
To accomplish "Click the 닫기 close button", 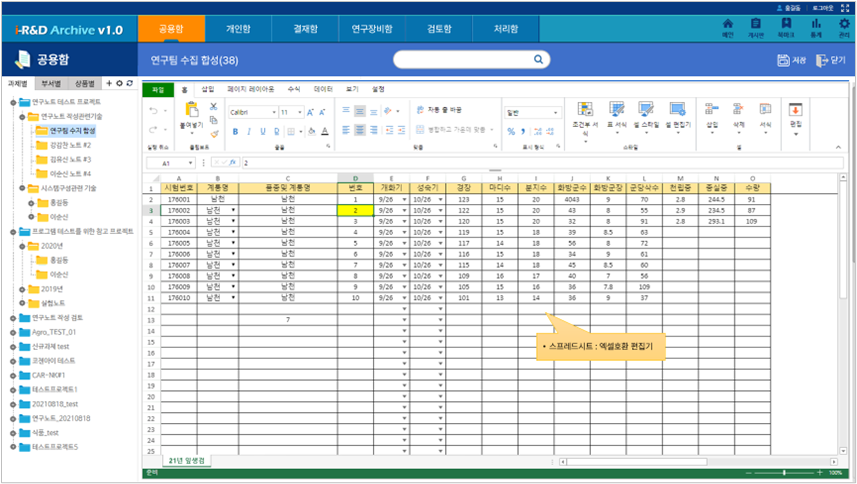I will point(830,60).
